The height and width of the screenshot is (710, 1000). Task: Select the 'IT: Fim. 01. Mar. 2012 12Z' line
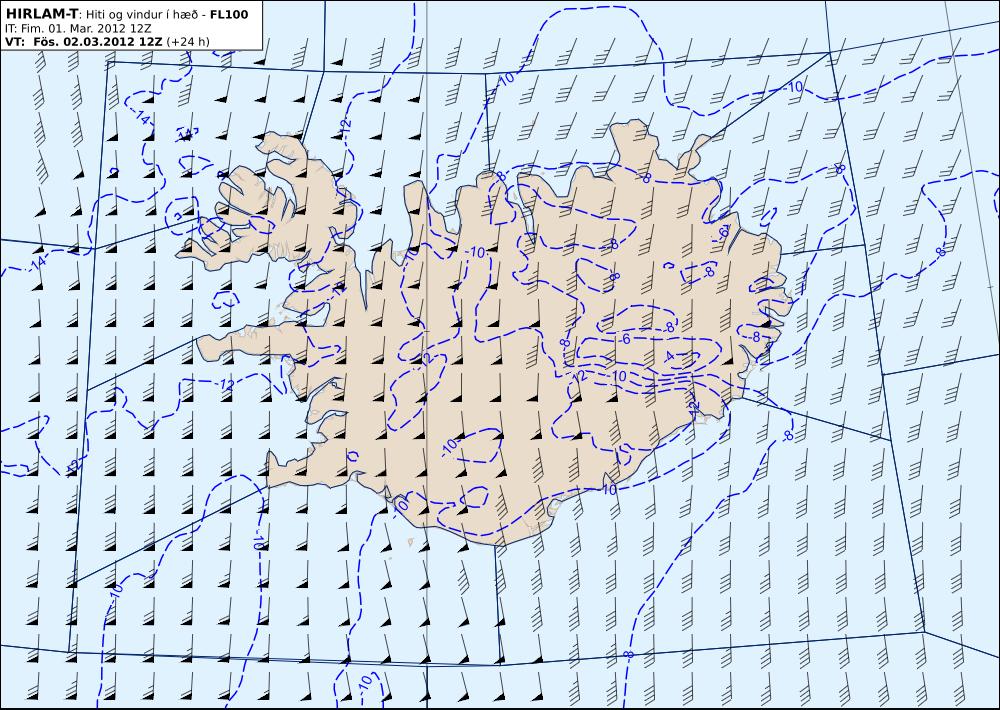click(78, 29)
